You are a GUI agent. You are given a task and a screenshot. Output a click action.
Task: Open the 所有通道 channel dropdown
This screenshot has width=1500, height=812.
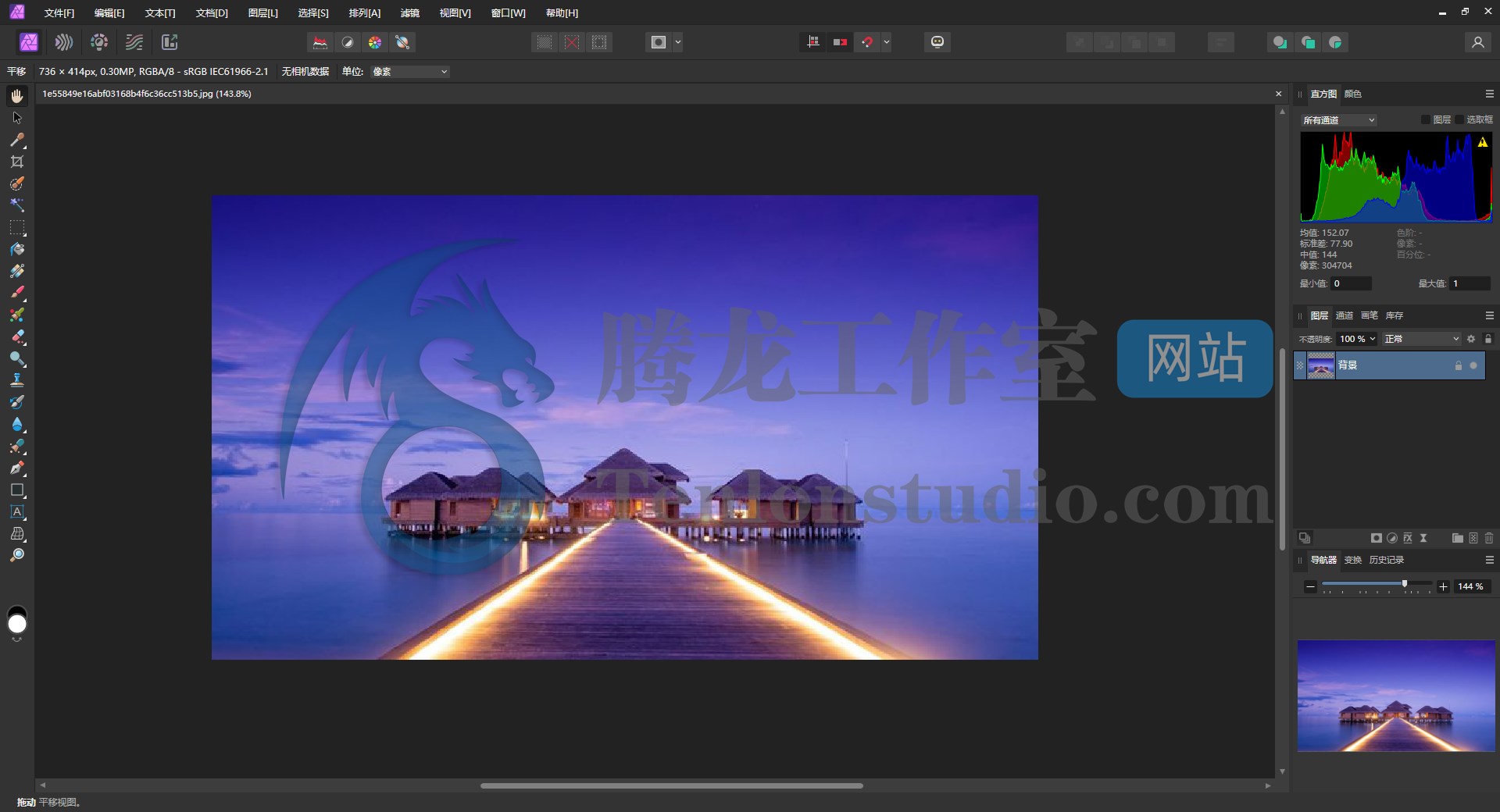[1338, 120]
